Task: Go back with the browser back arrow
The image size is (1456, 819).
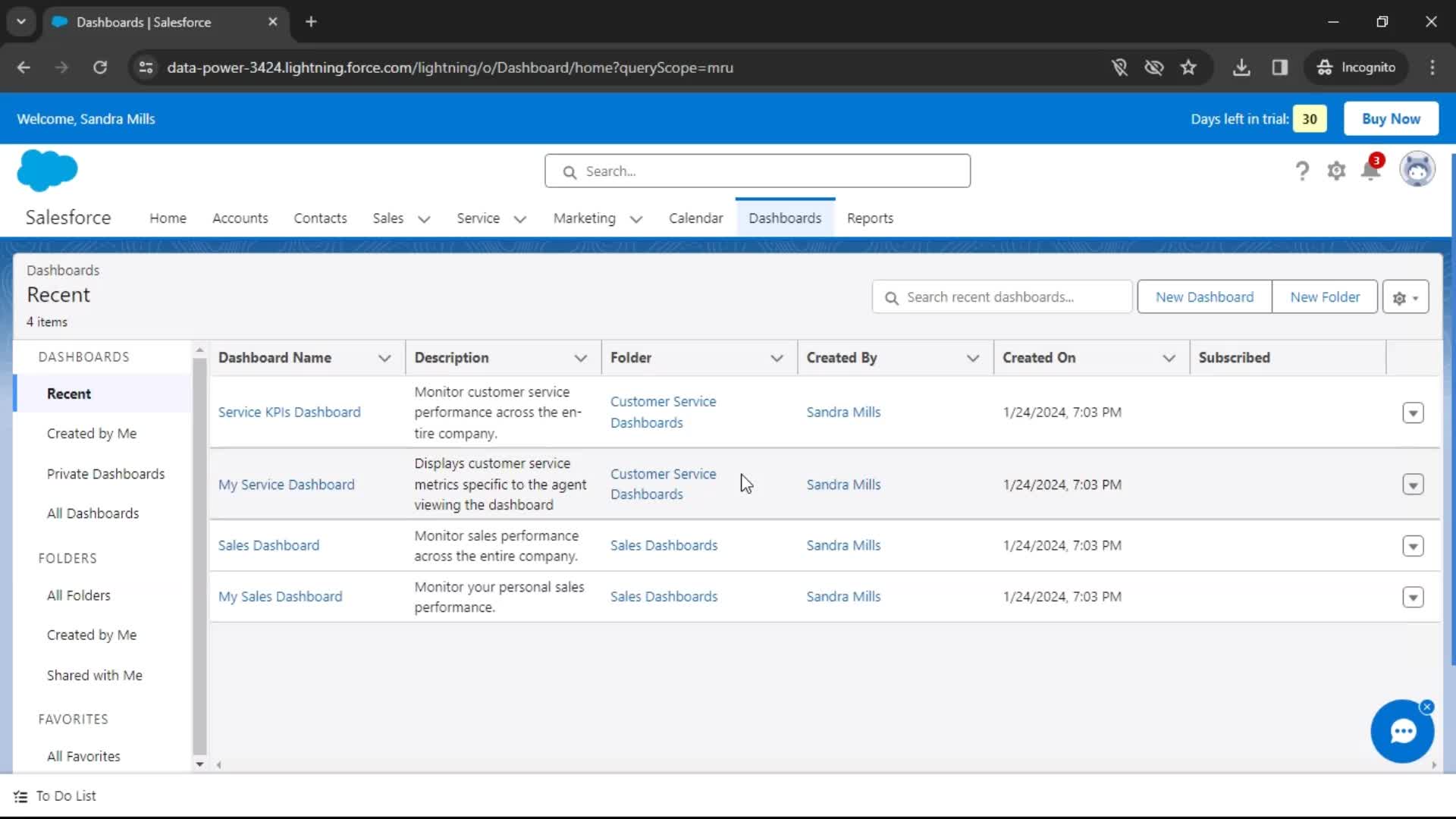Action: (x=24, y=67)
